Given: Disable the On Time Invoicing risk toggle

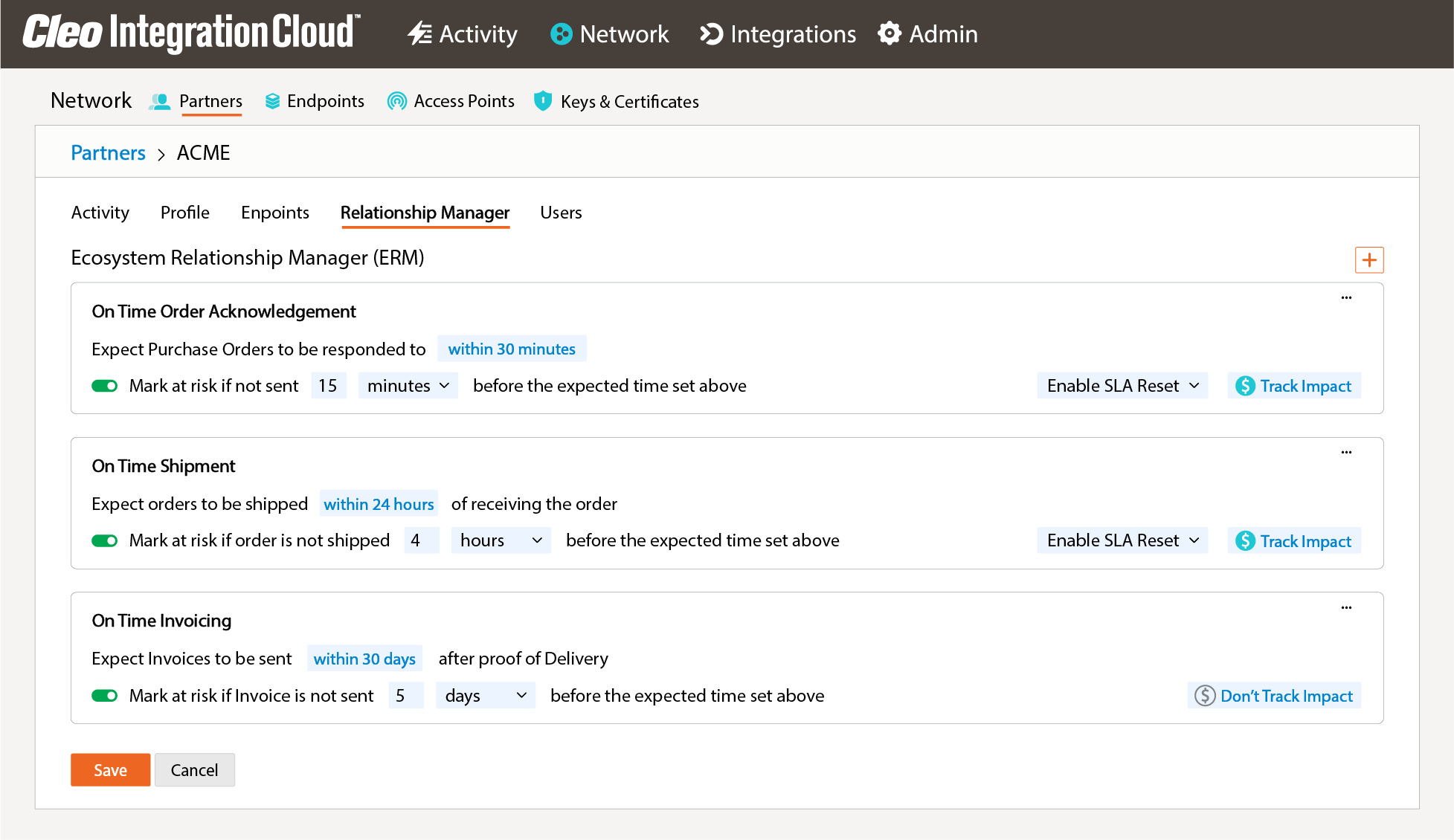Looking at the screenshot, I should click(x=105, y=695).
